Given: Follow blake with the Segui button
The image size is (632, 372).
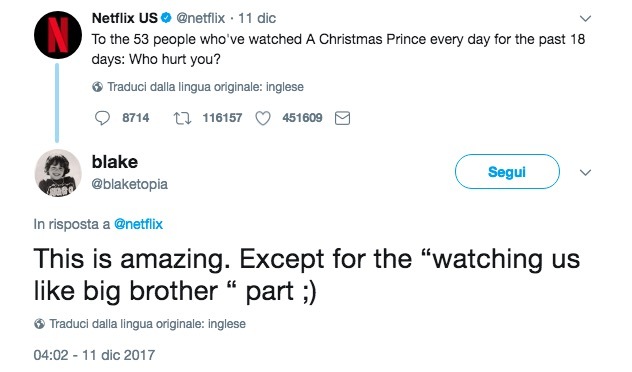Looking at the screenshot, I should click(x=507, y=172).
